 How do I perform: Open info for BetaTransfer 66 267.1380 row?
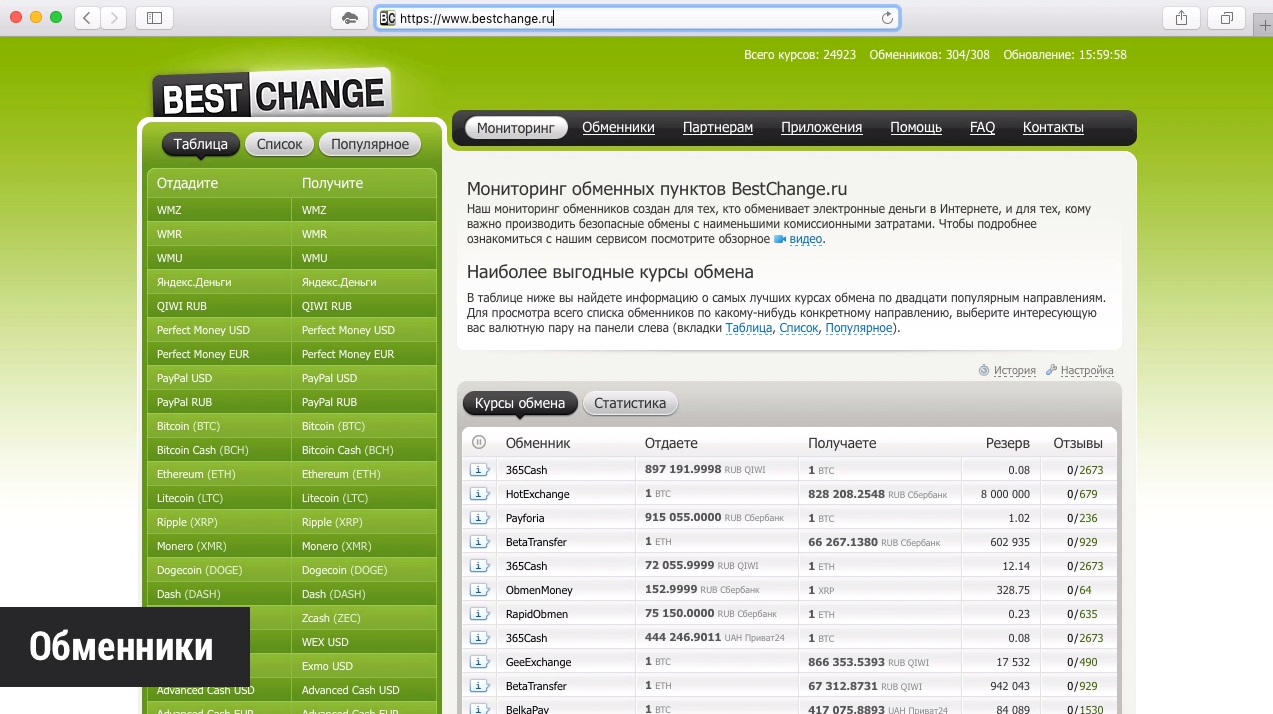point(480,542)
